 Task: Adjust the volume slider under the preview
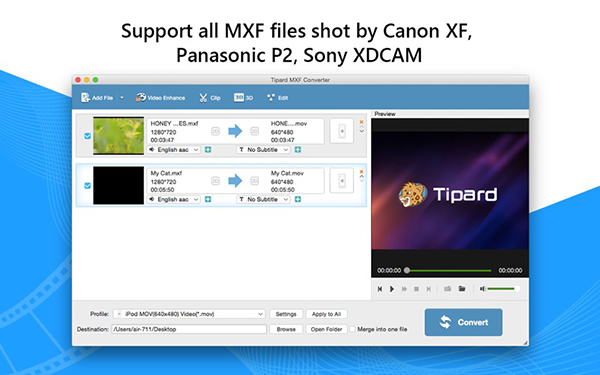point(503,289)
